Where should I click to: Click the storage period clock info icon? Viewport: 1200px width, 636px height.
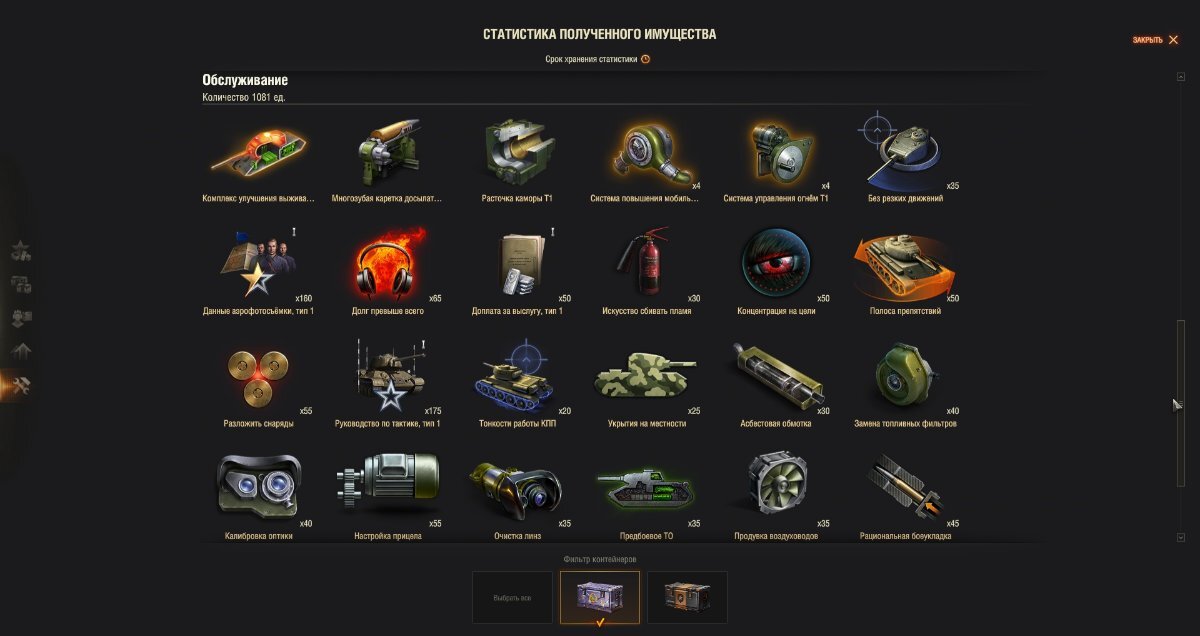645,59
